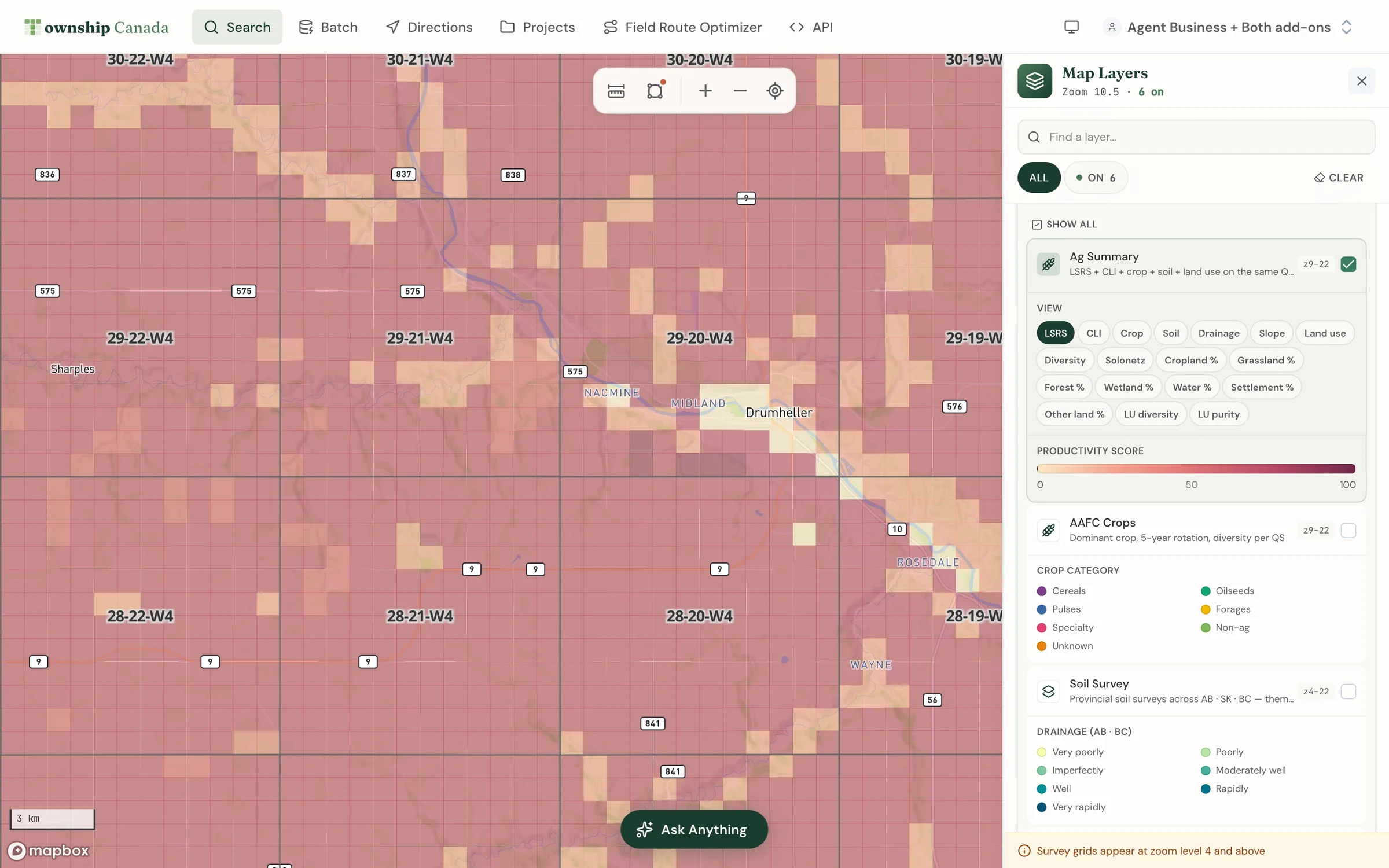Focus the Find a layer search field
Image resolution: width=1389 pixels, height=868 pixels.
[x=1196, y=137]
